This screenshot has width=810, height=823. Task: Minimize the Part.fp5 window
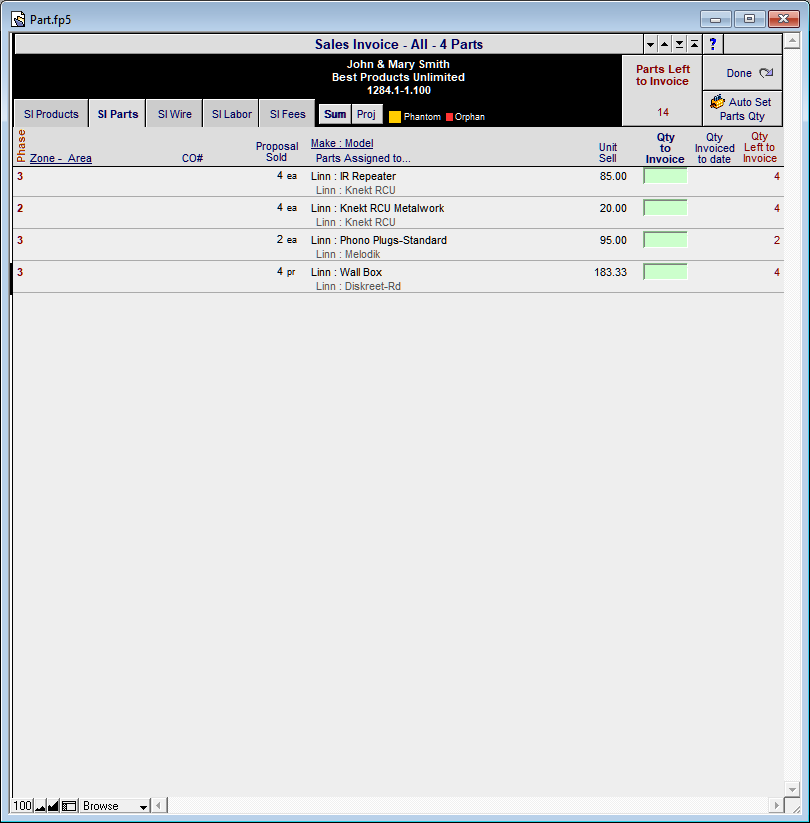coord(715,19)
